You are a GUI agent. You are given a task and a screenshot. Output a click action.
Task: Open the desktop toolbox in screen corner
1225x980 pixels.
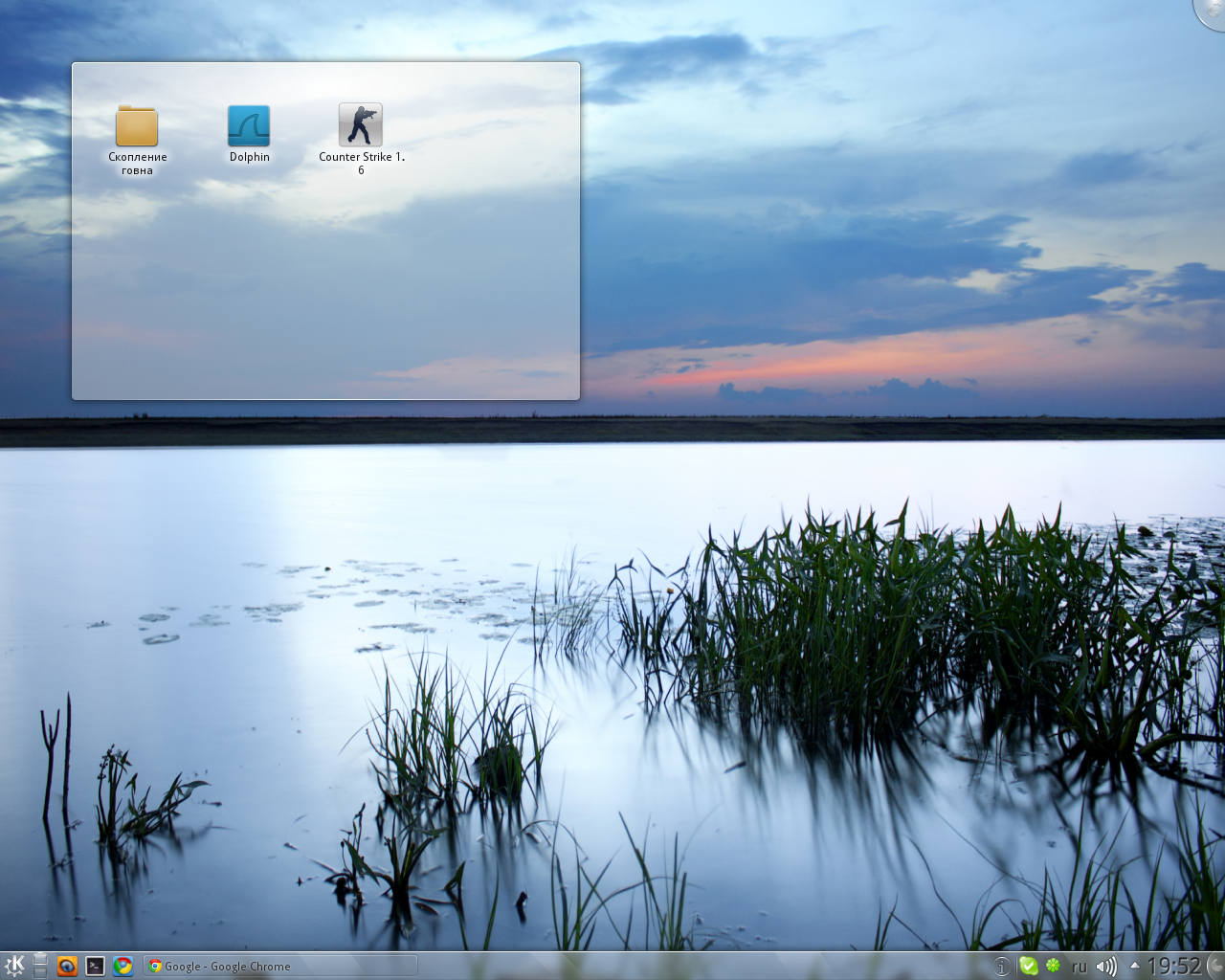1213,11
